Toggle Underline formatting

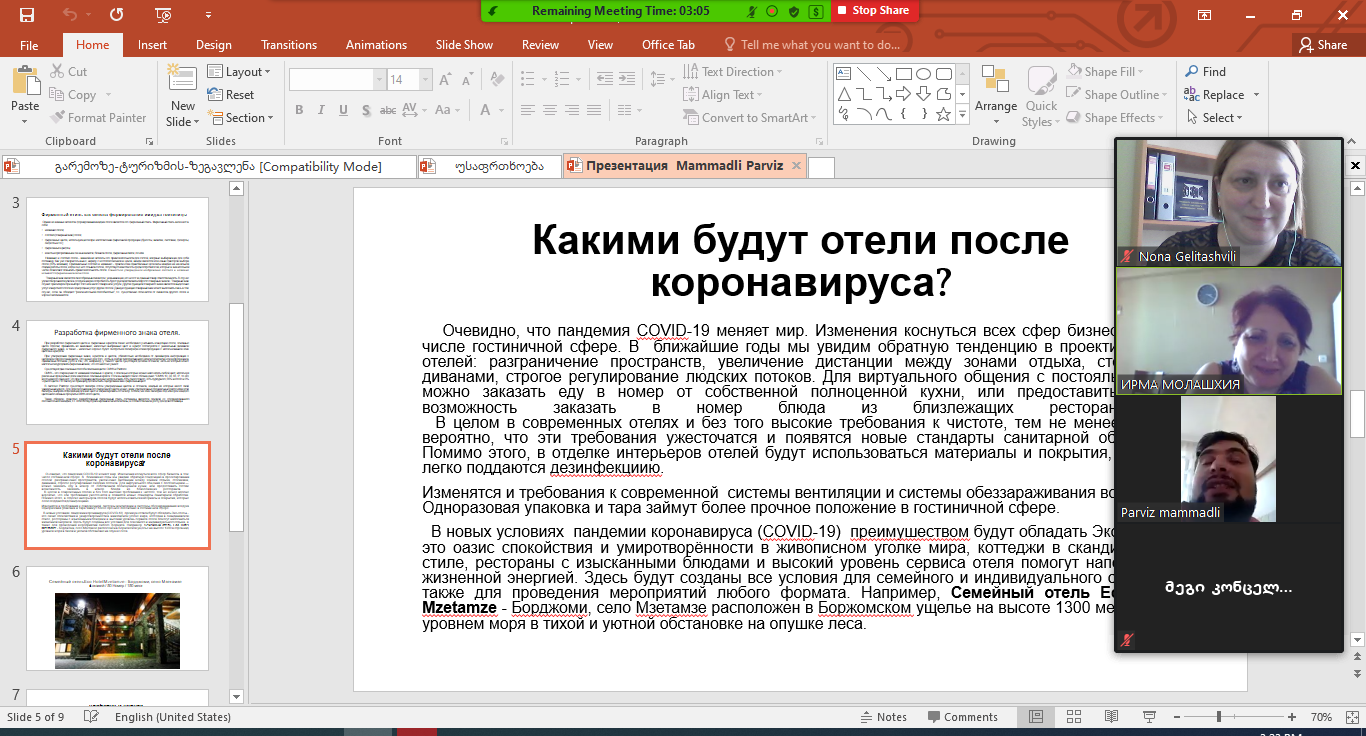tap(343, 110)
